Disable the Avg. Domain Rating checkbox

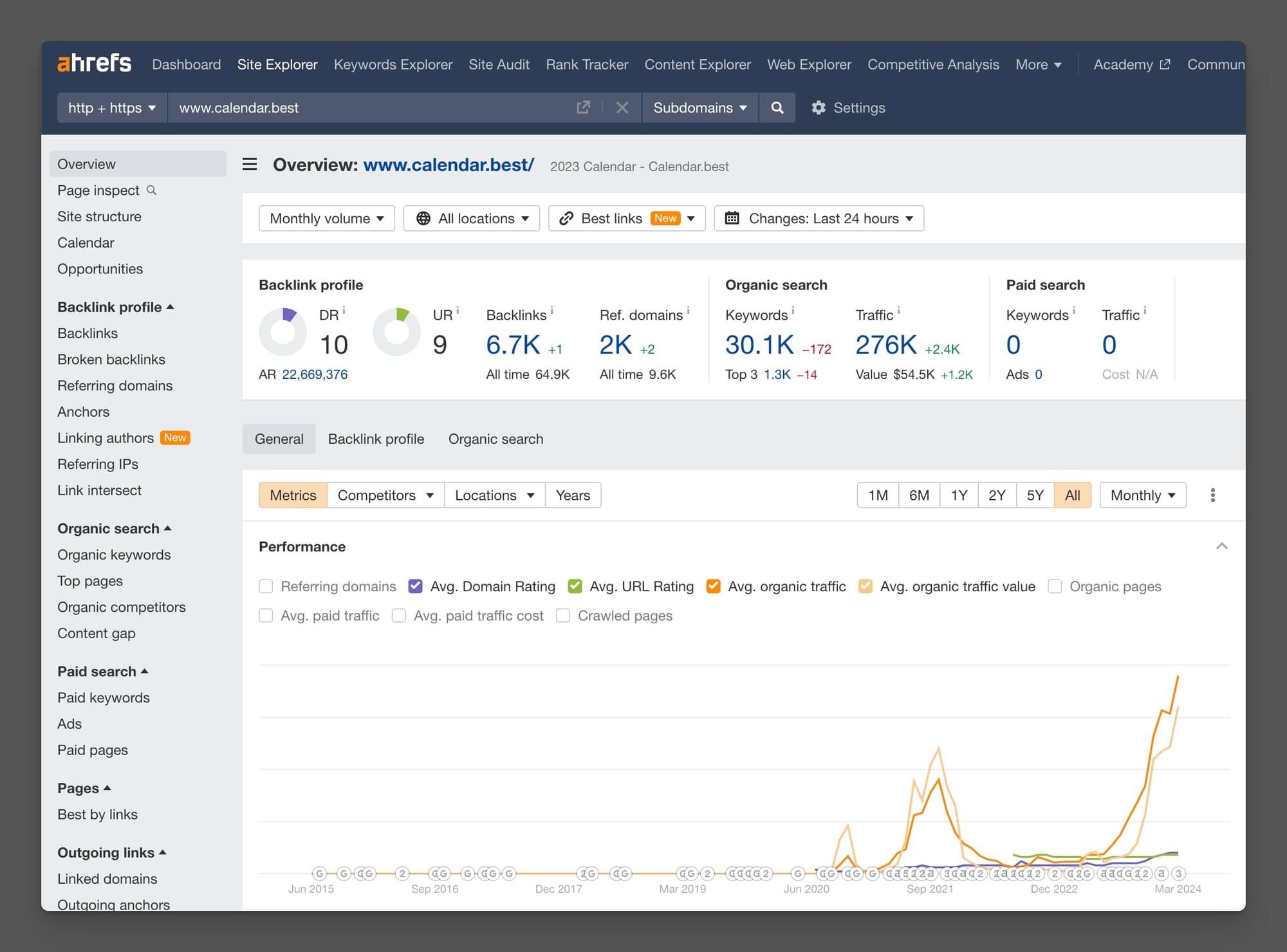[415, 586]
